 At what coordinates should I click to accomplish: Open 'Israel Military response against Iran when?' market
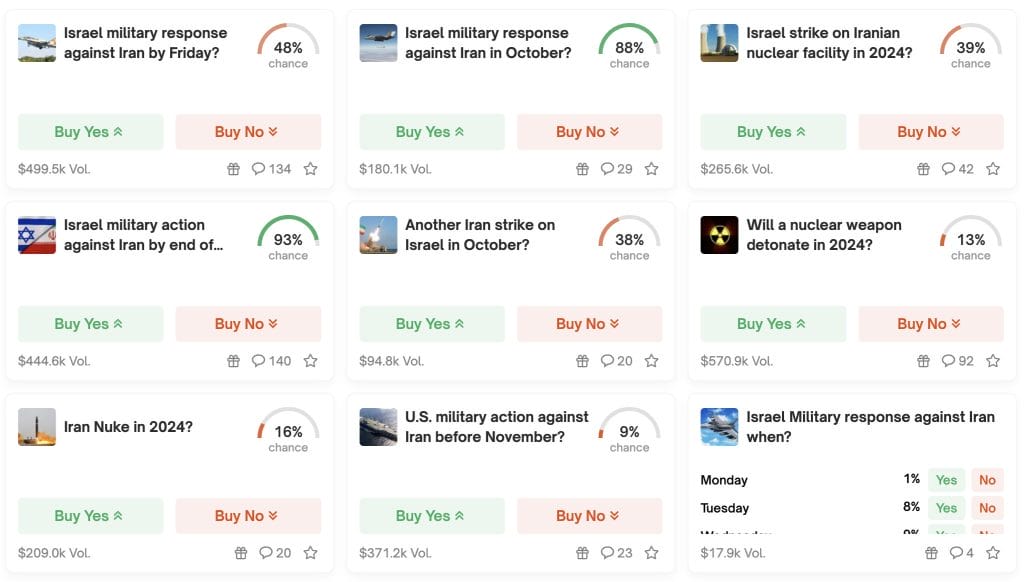(870, 427)
